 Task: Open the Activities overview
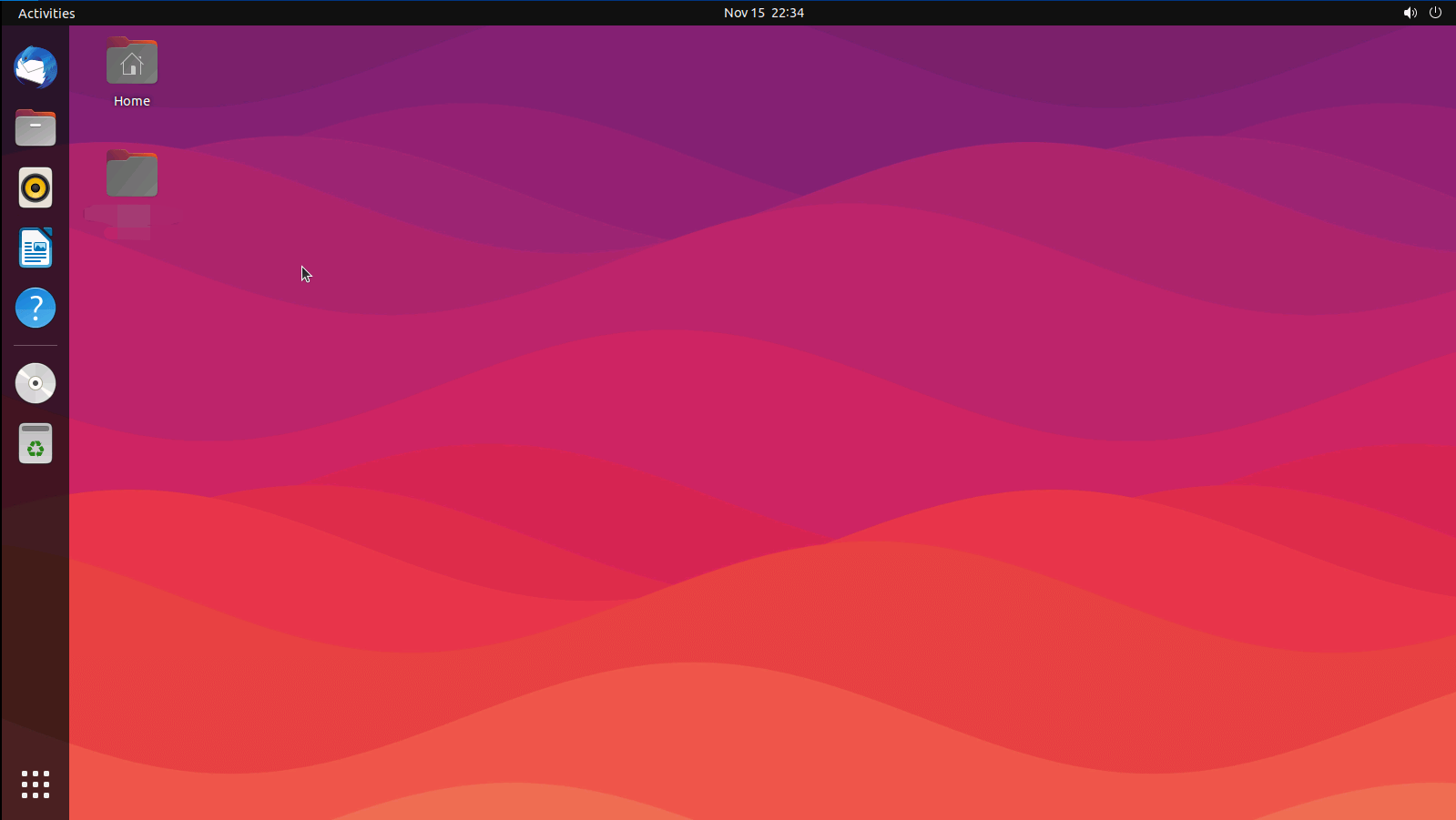tap(46, 13)
